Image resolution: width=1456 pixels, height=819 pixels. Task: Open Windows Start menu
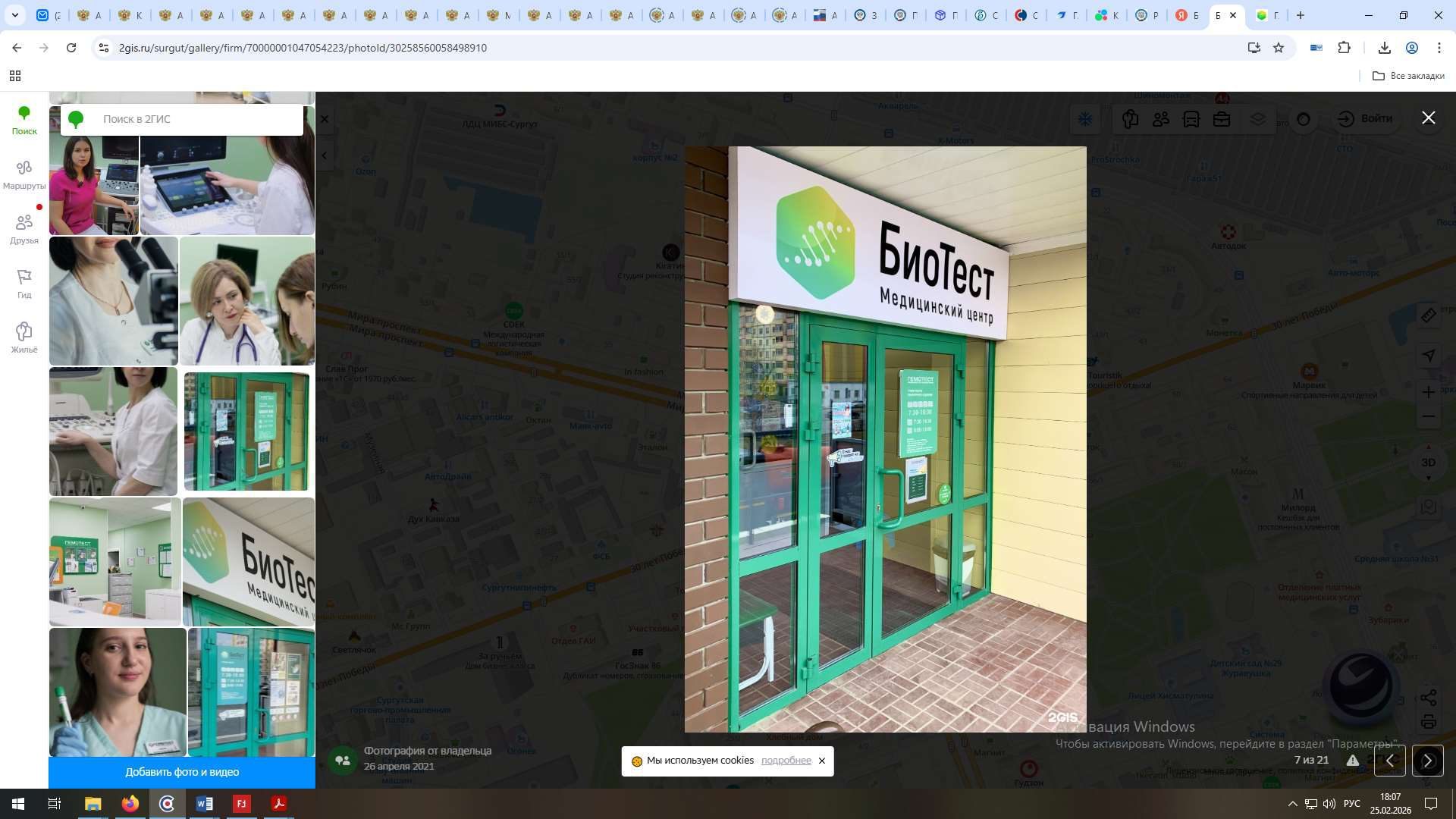[18, 804]
